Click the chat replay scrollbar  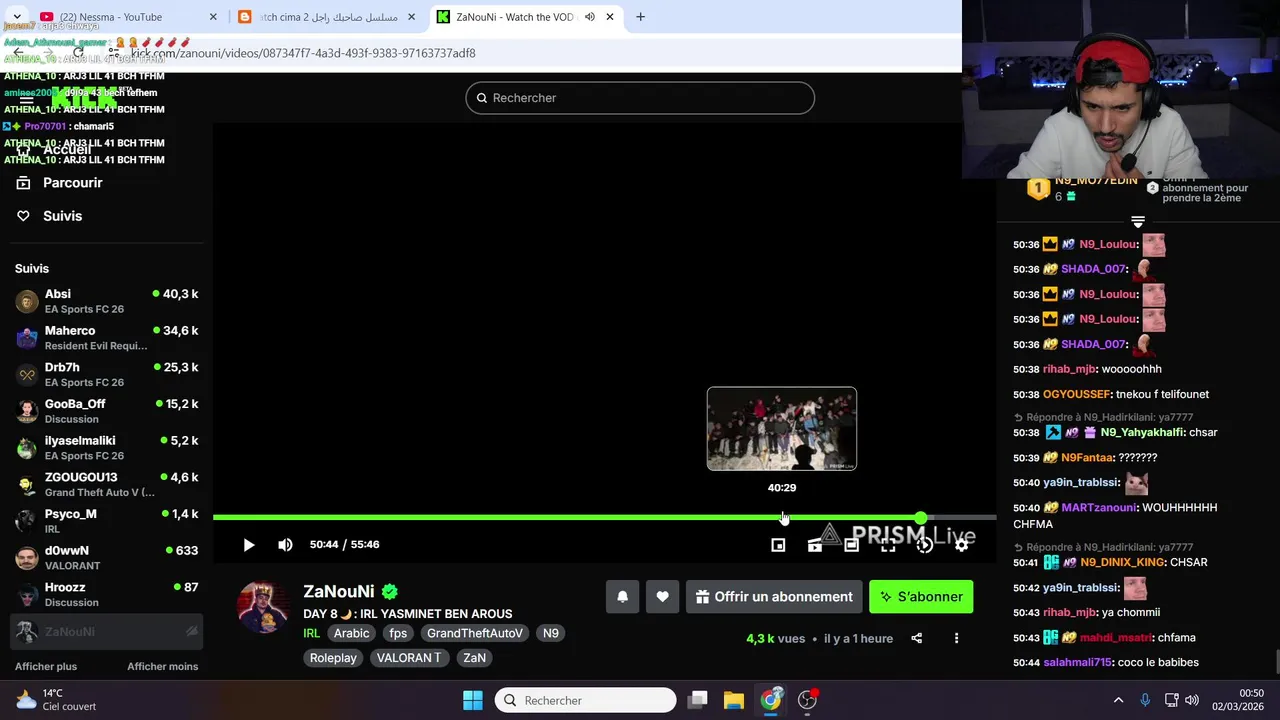(x=1276, y=662)
